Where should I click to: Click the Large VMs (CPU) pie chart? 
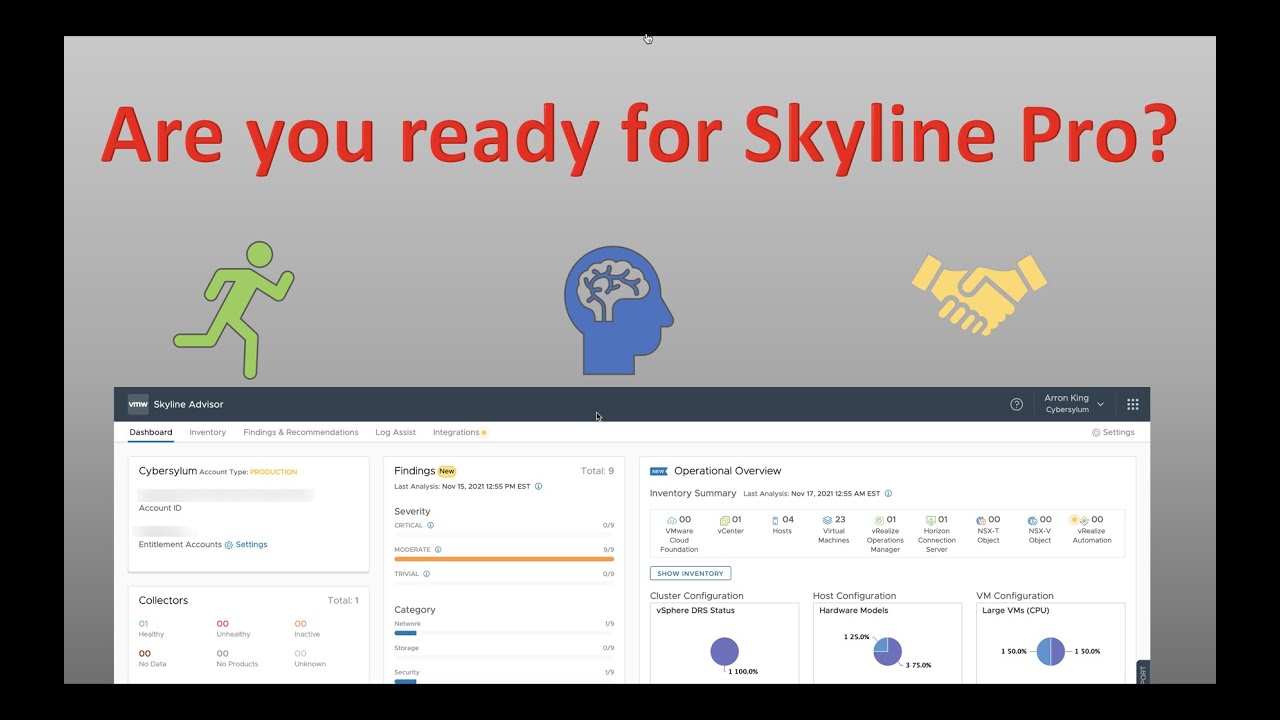[x=1050, y=652]
